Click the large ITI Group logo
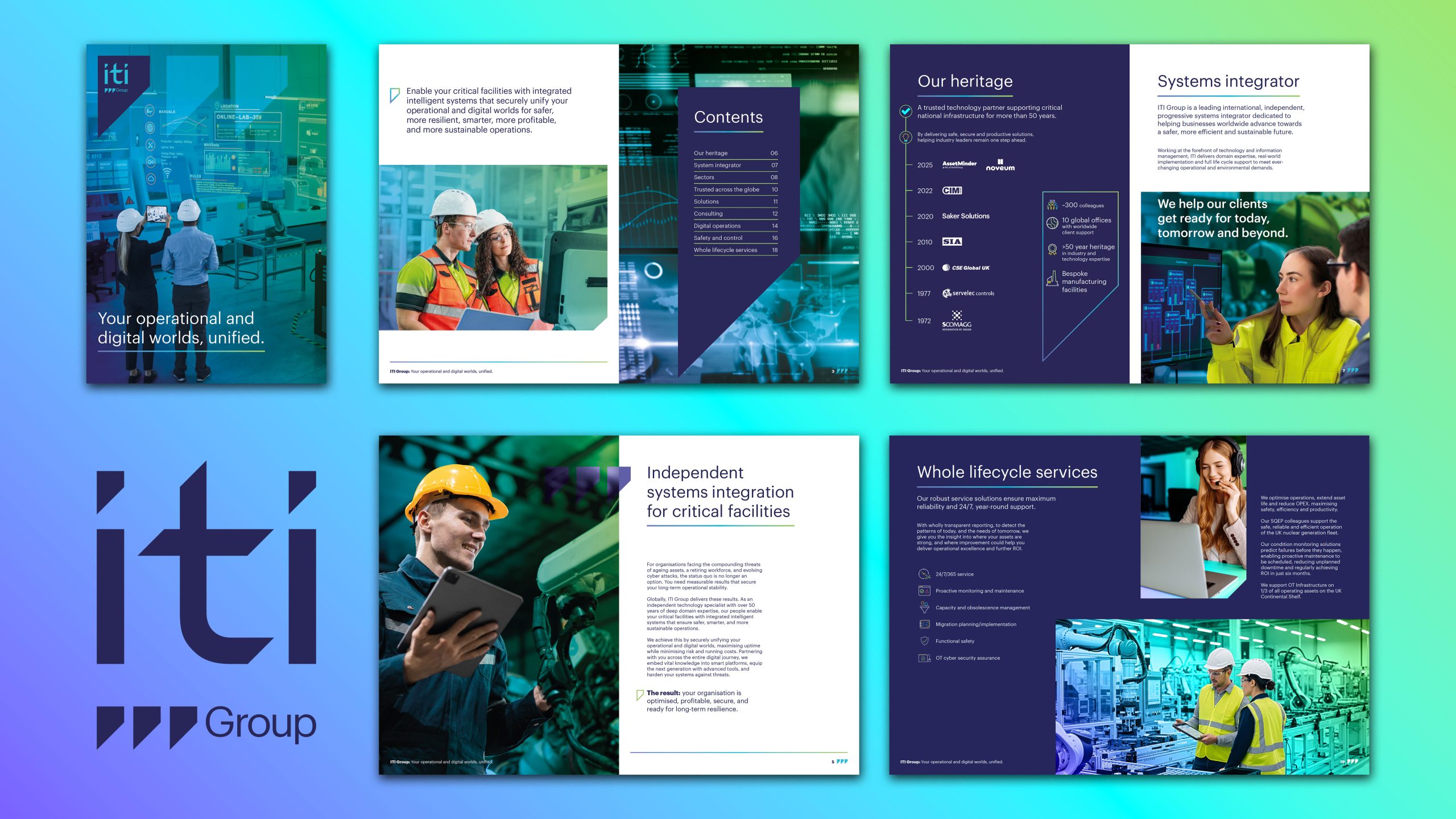The height and width of the screenshot is (819, 1456). 206,605
